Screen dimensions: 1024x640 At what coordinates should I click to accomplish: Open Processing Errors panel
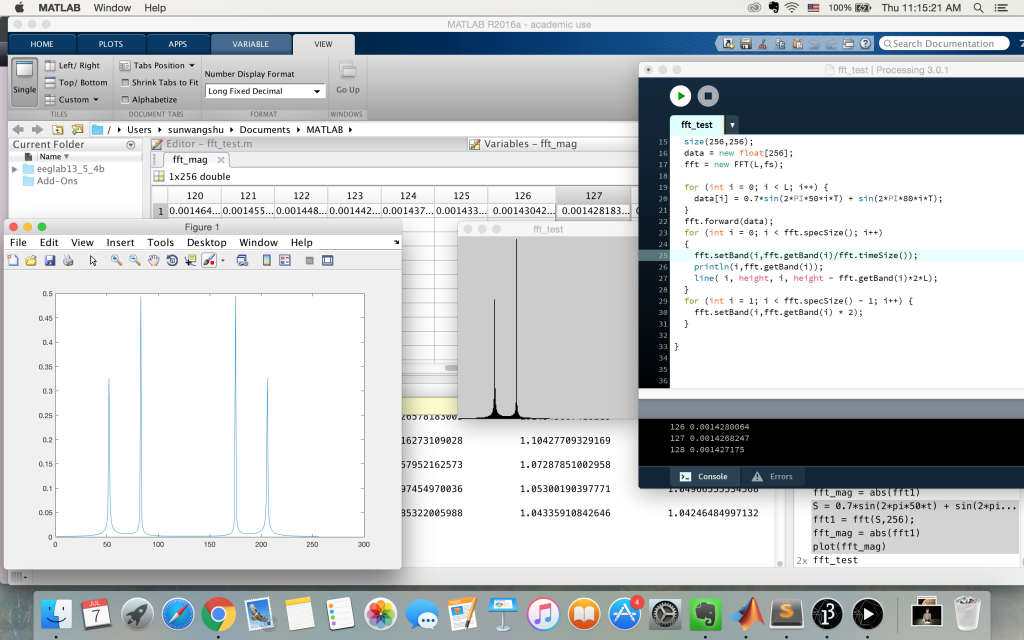(x=772, y=476)
